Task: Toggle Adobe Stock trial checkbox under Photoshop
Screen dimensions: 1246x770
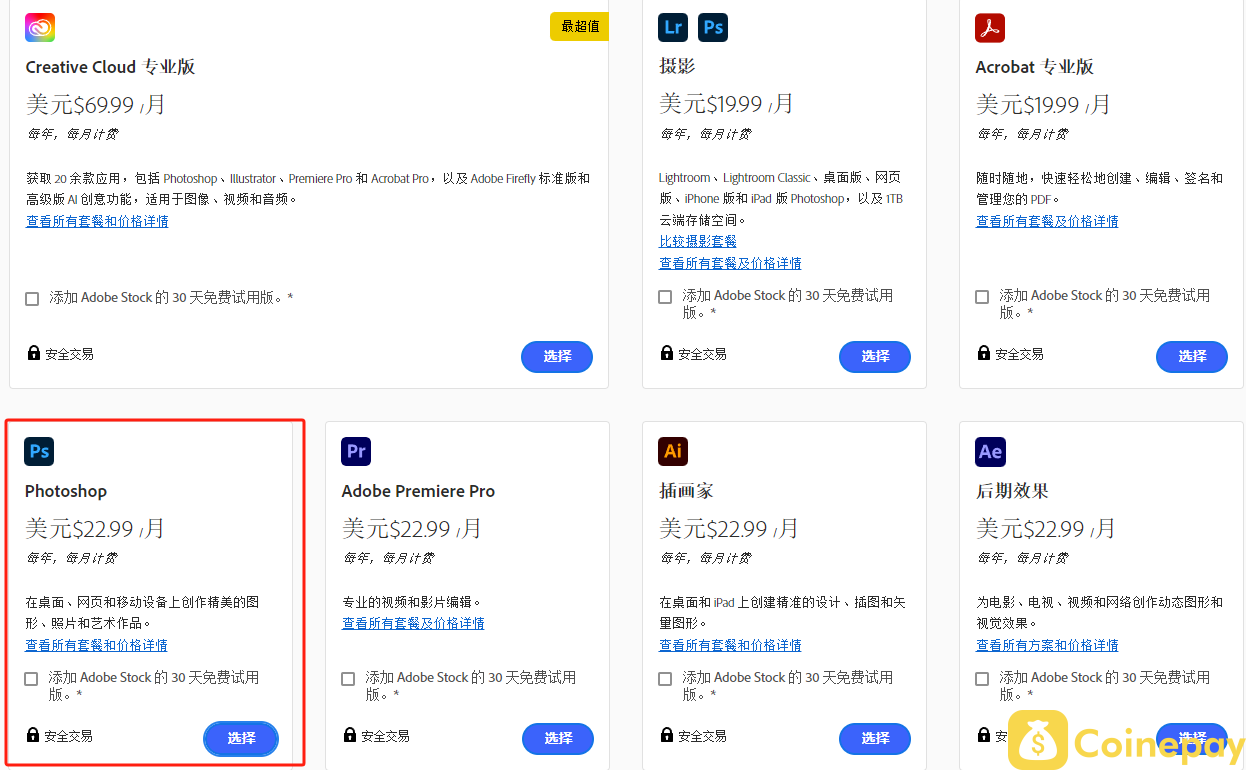Action: 31,679
